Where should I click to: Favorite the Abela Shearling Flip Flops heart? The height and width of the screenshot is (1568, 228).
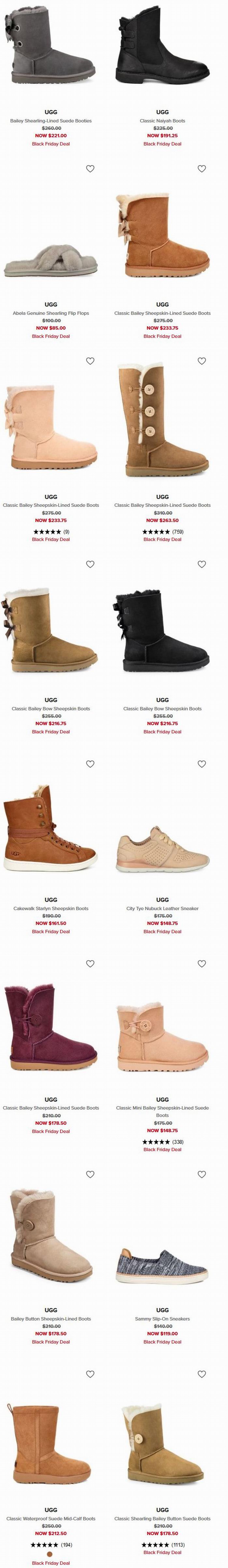pos(90,169)
